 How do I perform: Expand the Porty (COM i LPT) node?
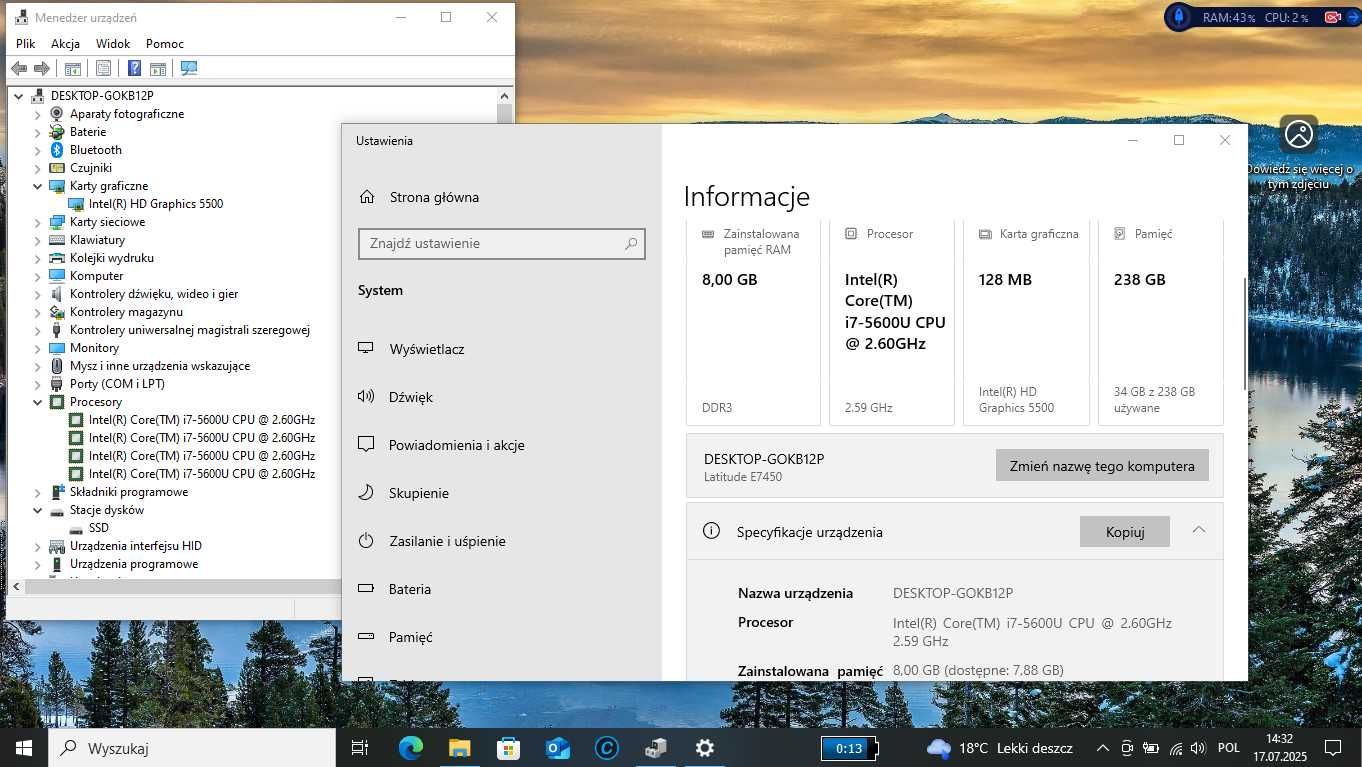(x=38, y=384)
